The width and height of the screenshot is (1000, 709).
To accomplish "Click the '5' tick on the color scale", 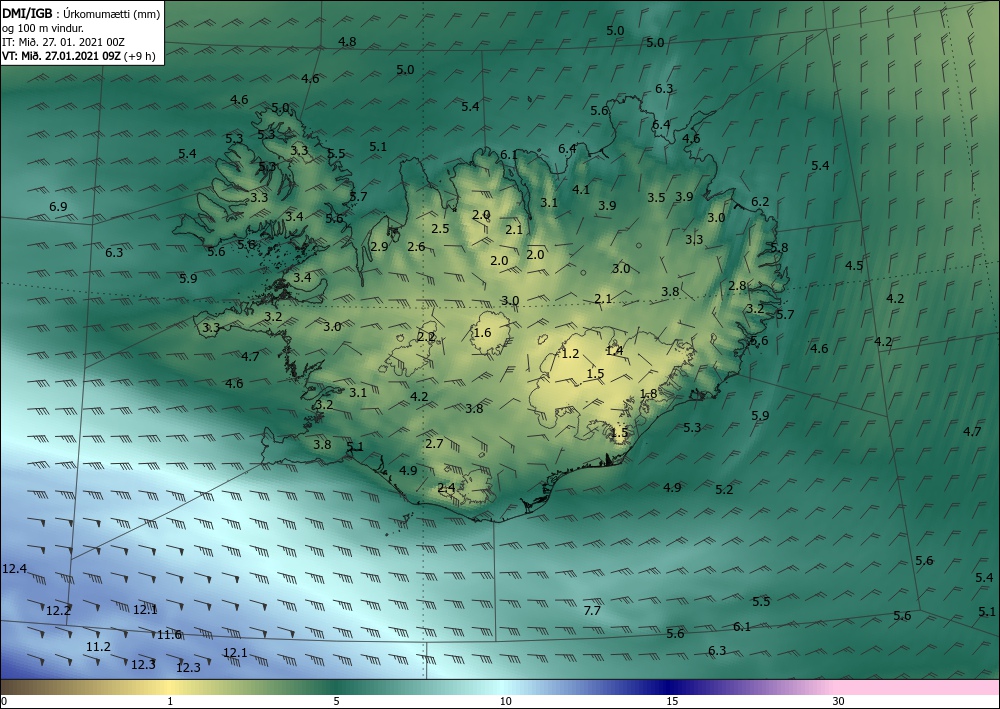I will coord(336,701).
